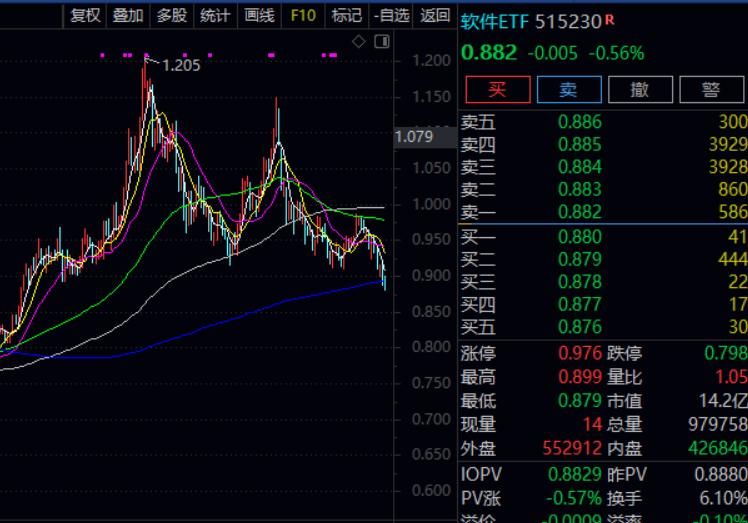Switch to 多股 multi-stock view
The height and width of the screenshot is (523, 748).
171,15
